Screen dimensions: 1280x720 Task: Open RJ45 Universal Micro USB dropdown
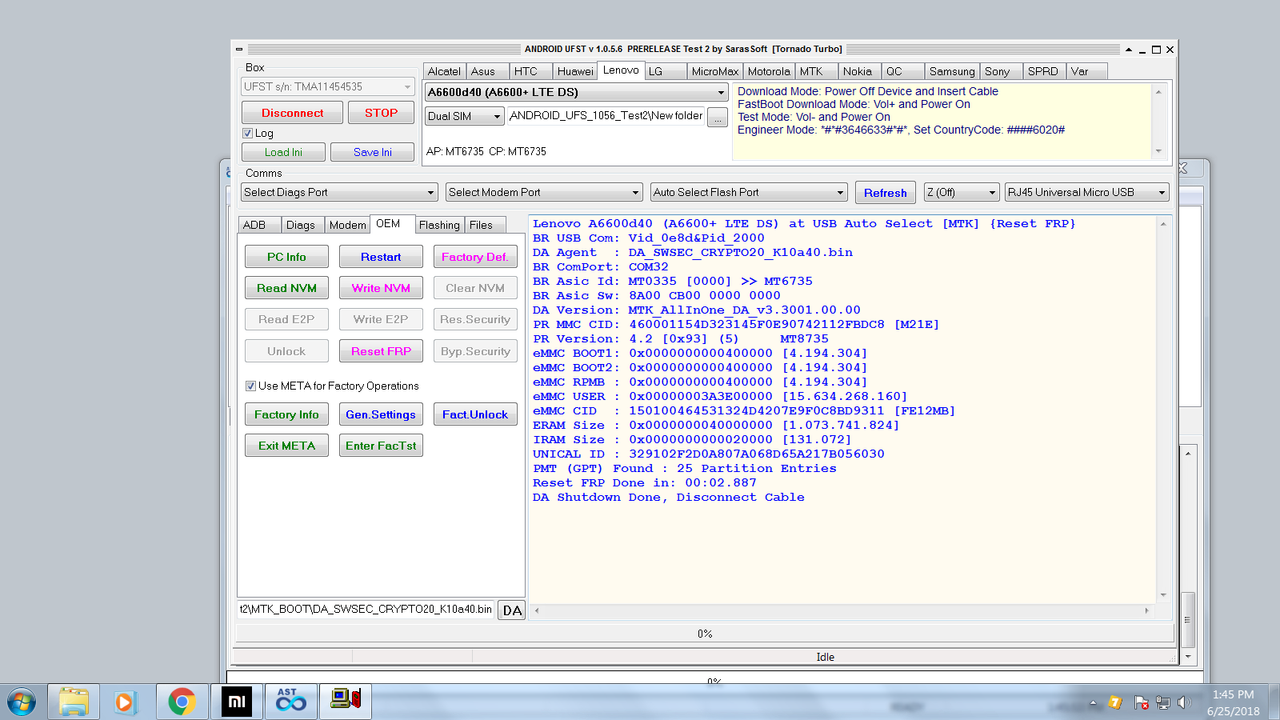point(1087,192)
